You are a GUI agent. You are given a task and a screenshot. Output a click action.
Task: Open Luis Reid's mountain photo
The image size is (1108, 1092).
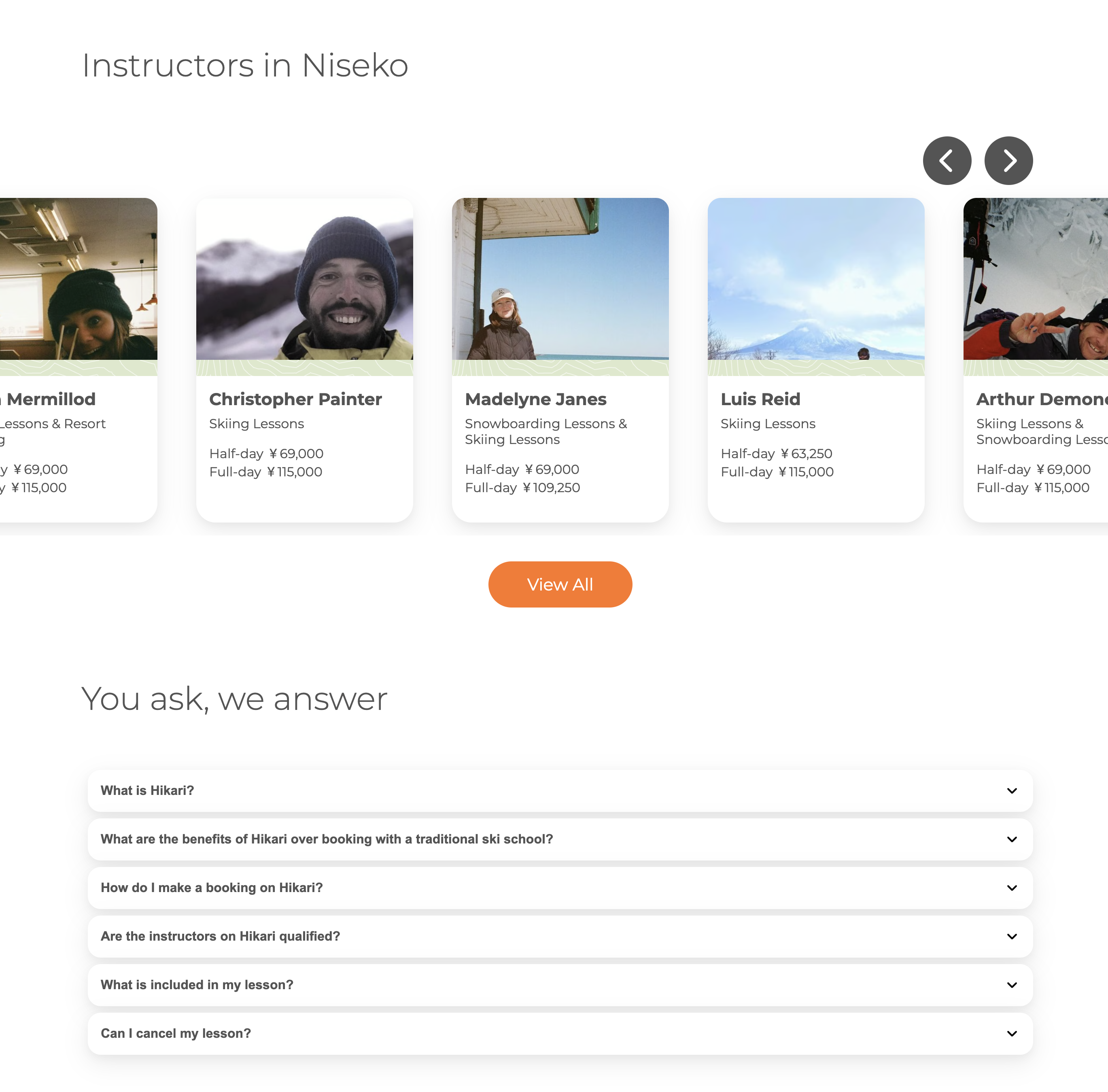click(816, 279)
